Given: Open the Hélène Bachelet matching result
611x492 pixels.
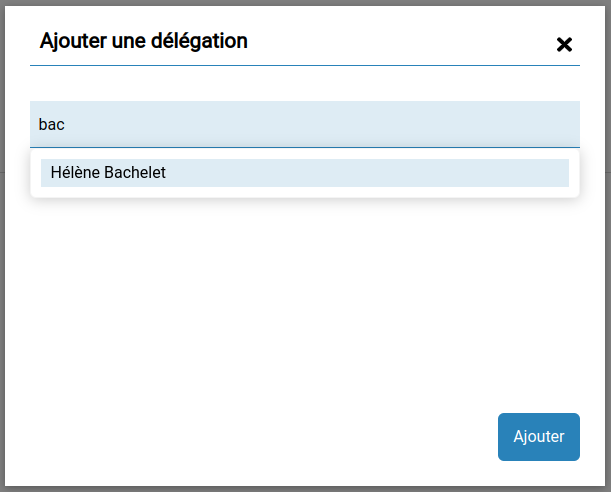Looking at the screenshot, I should click(x=305, y=173).
